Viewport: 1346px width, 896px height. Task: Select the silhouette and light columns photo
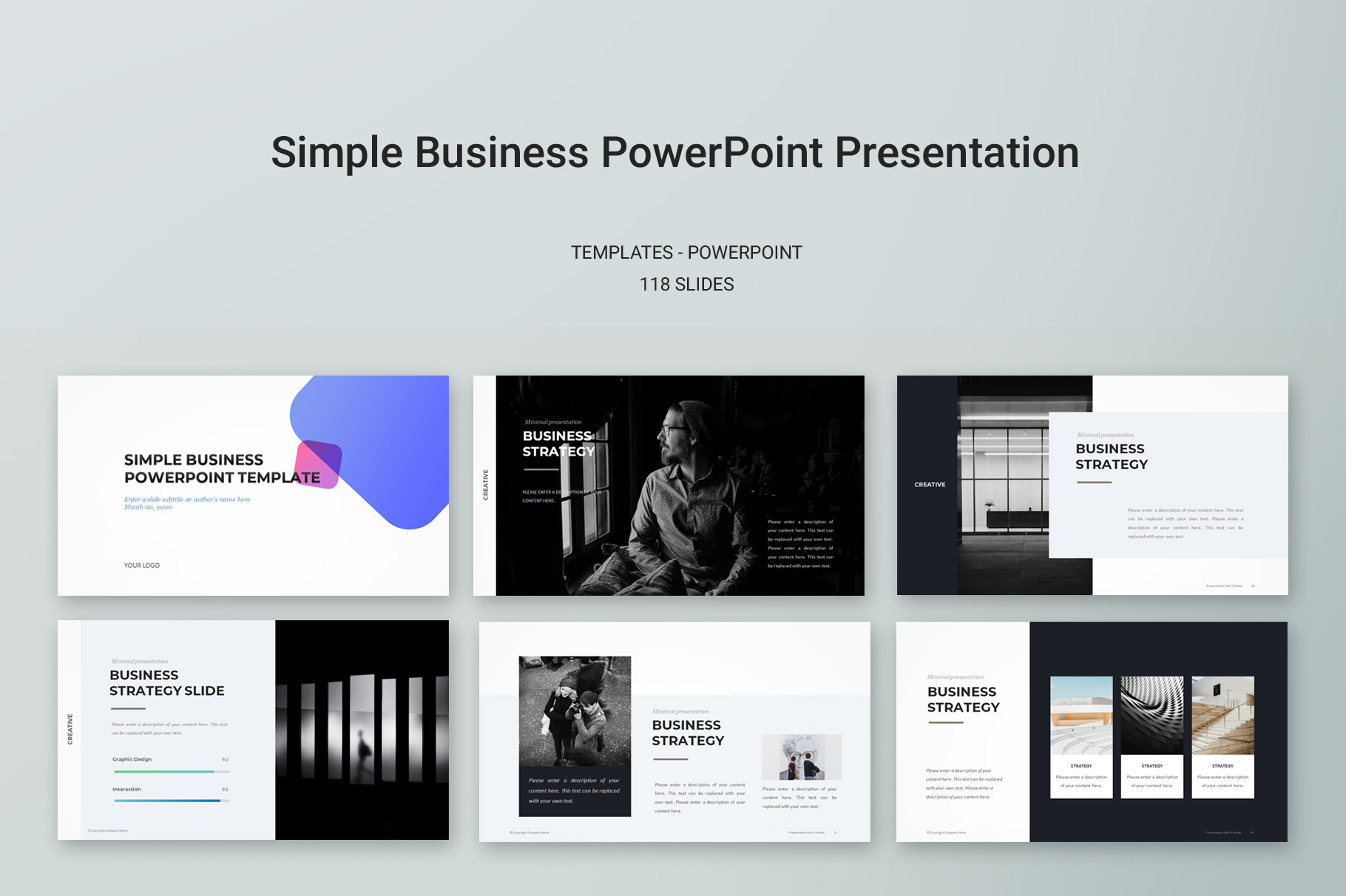coord(362,730)
